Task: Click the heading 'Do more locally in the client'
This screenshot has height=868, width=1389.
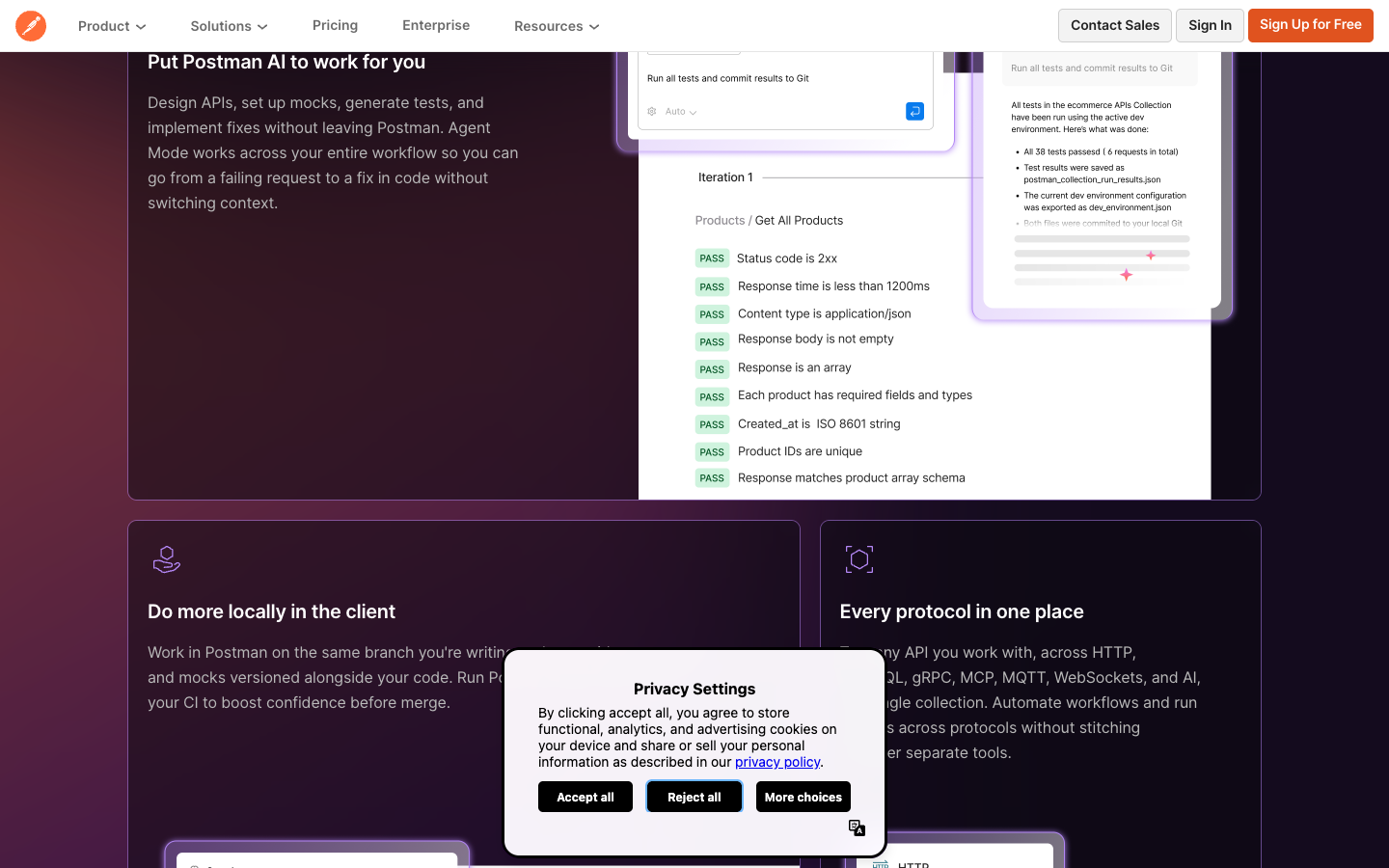Action: (x=271, y=611)
